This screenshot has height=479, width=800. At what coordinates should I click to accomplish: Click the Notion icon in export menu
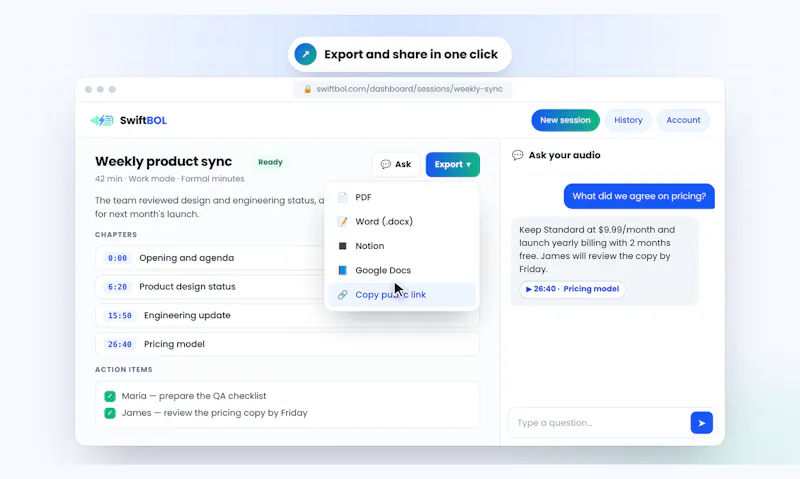coord(342,246)
